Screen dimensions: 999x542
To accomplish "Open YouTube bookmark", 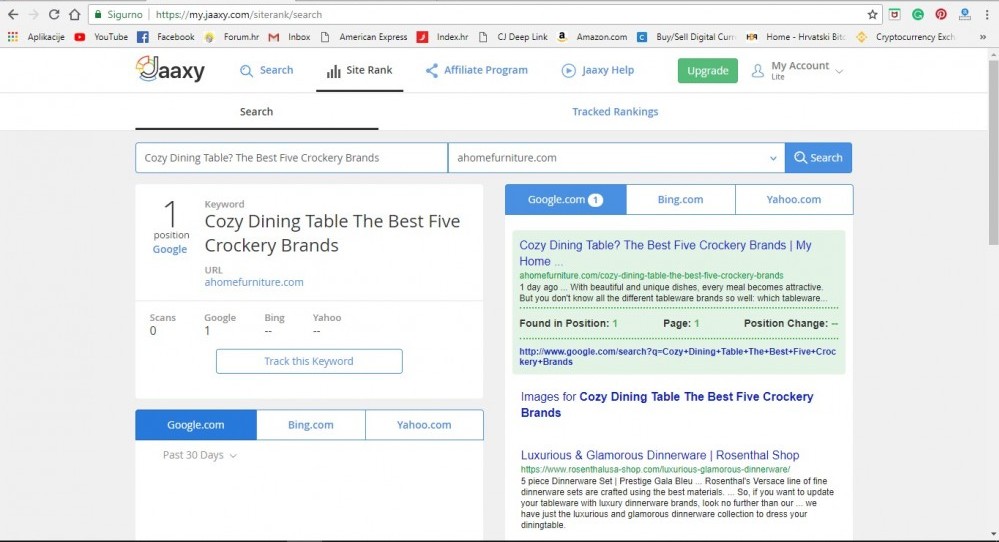I will coord(101,37).
